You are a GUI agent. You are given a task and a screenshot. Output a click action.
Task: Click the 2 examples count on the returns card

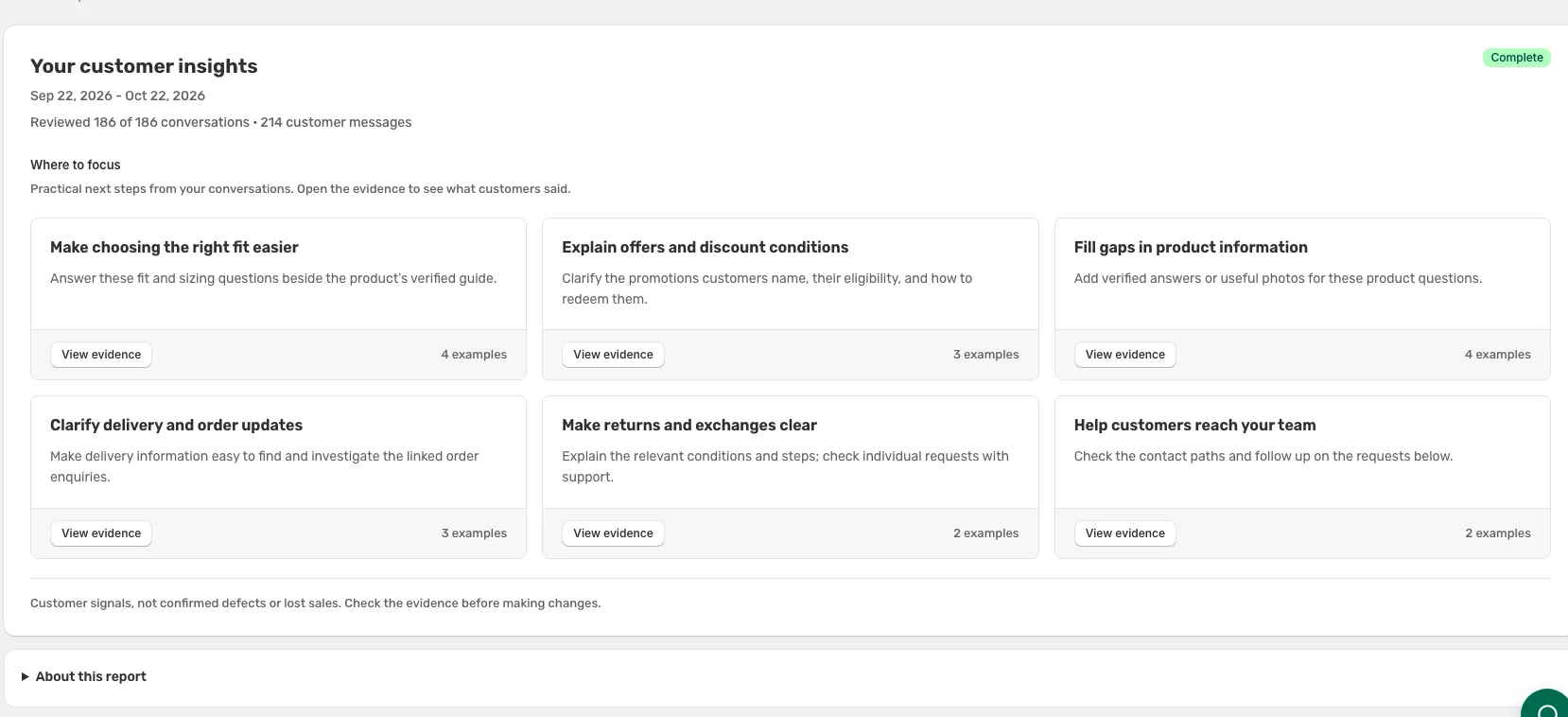[985, 533]
